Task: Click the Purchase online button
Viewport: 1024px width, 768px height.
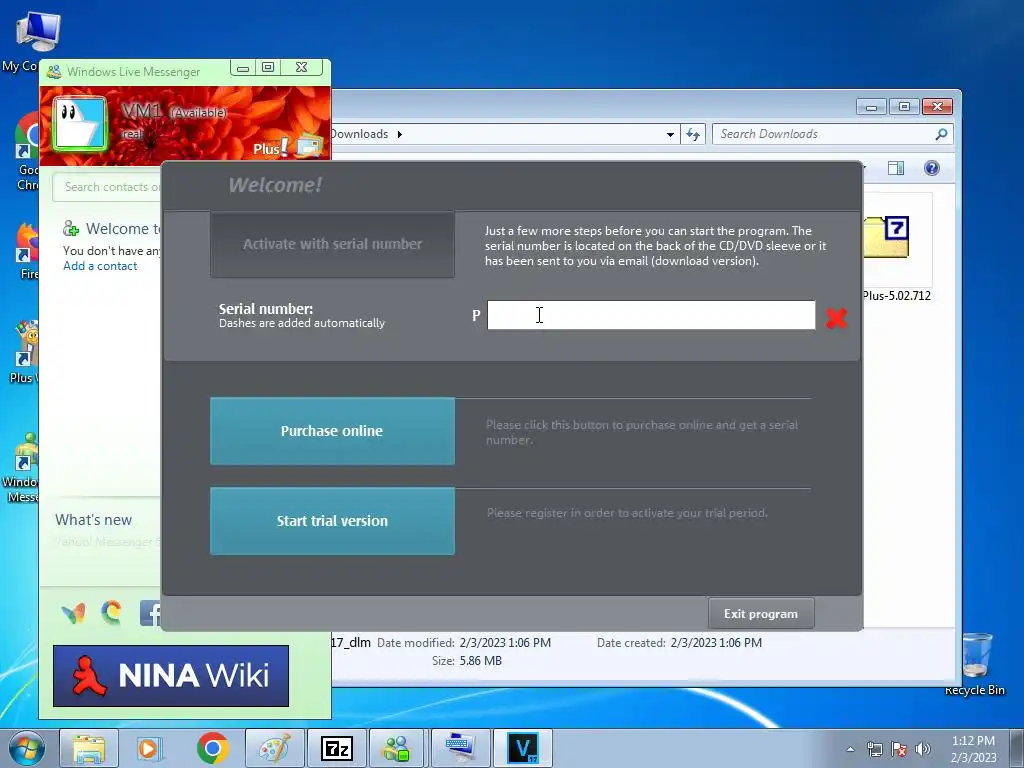Action: tap(332, 431)
